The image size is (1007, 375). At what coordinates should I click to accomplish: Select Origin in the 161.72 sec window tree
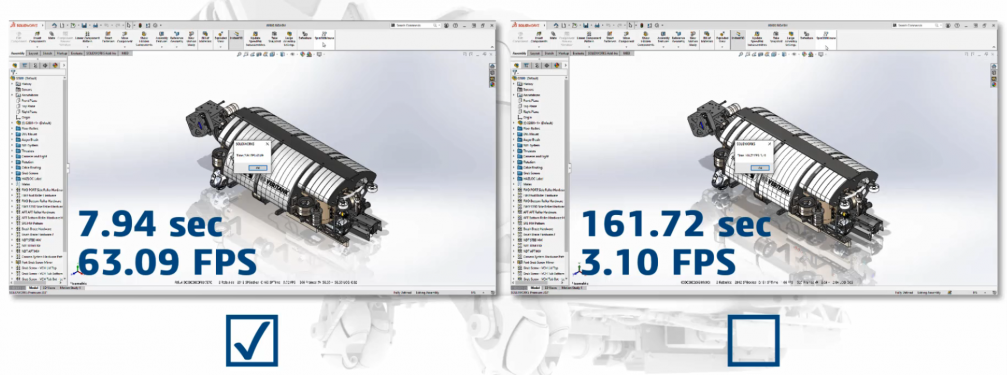click(x=525, y=117)
